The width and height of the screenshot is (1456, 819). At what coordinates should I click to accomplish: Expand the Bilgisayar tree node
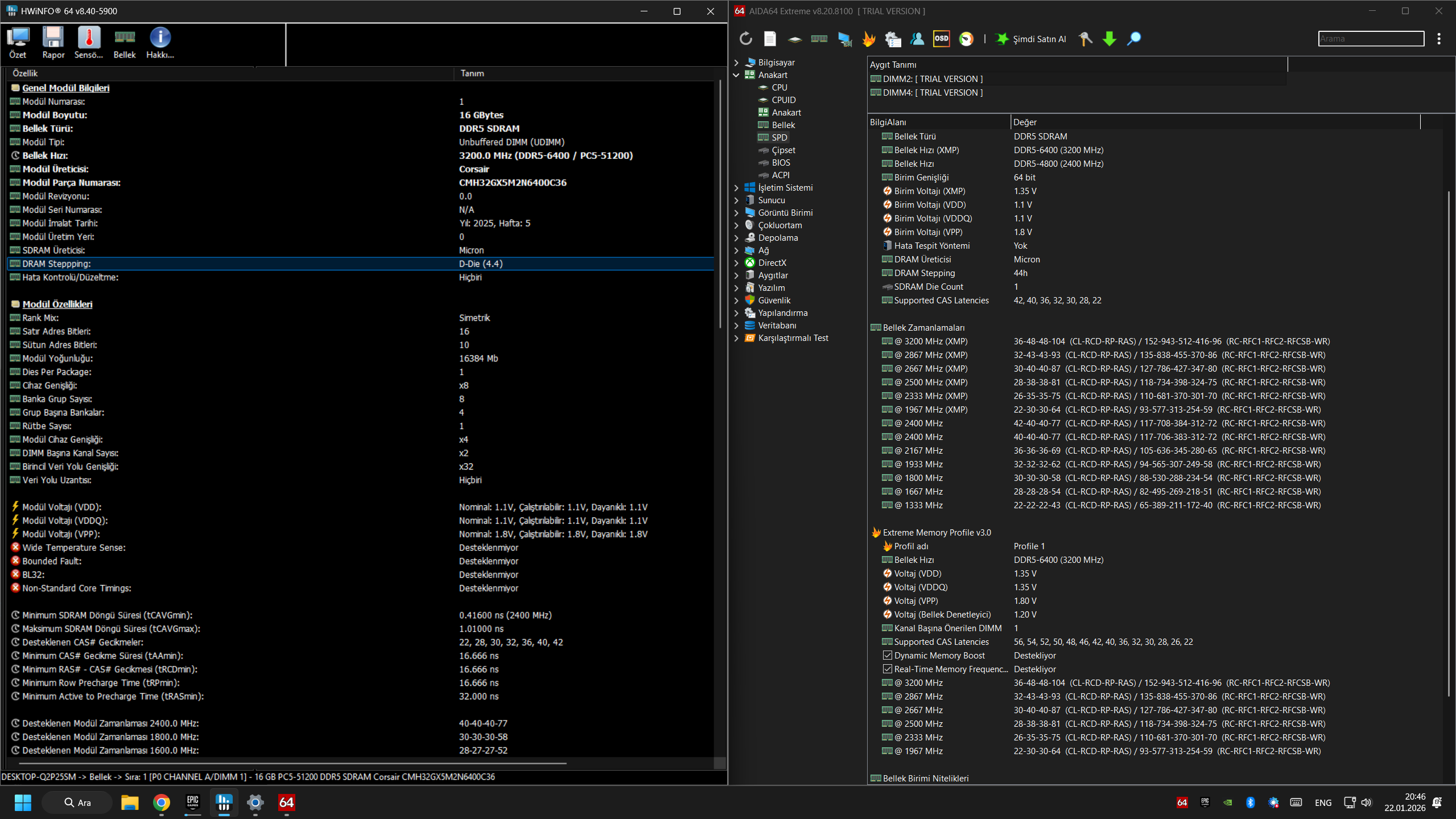click(x=736, y=63)
